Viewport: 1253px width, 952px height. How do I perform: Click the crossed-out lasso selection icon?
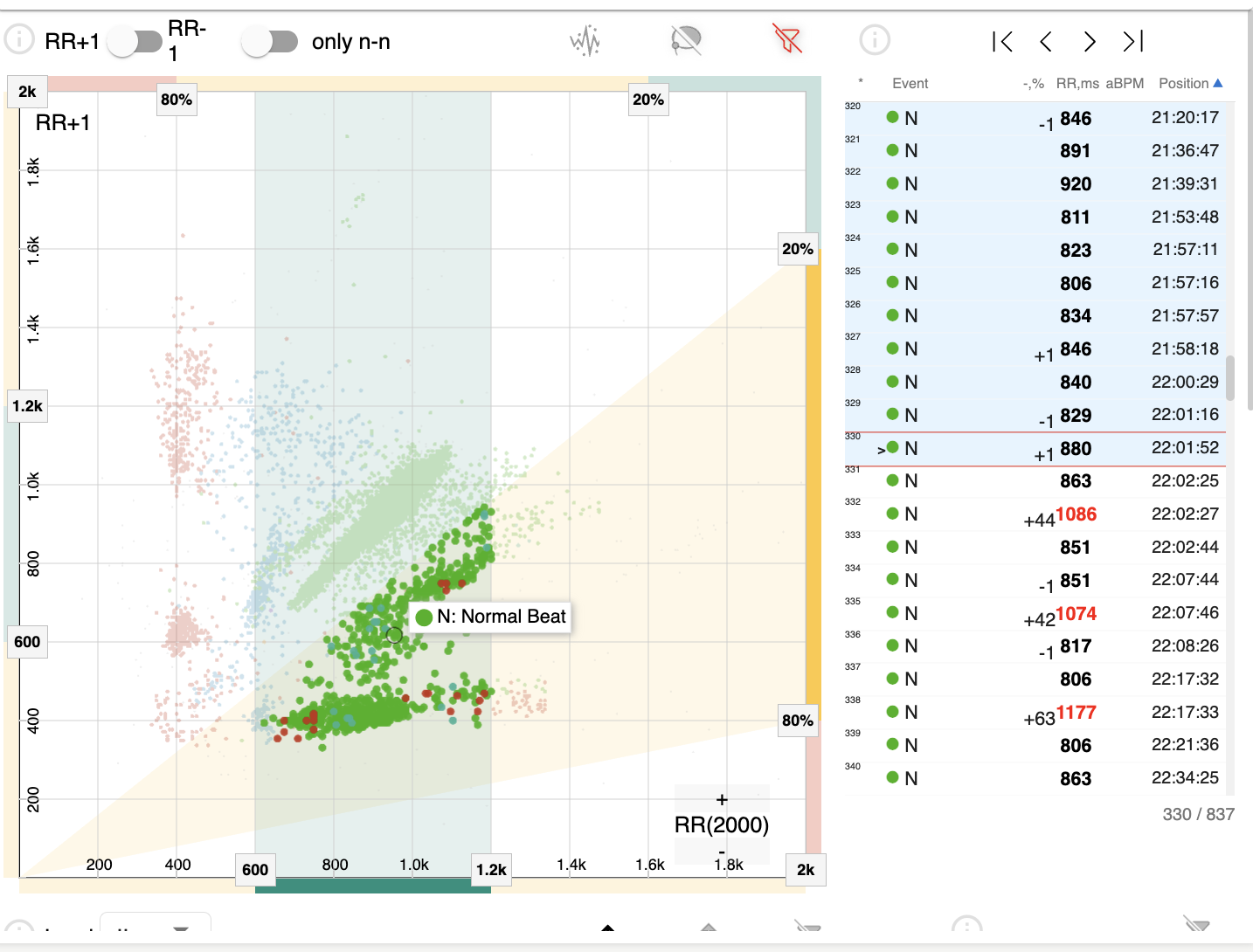tap(686, 40)
